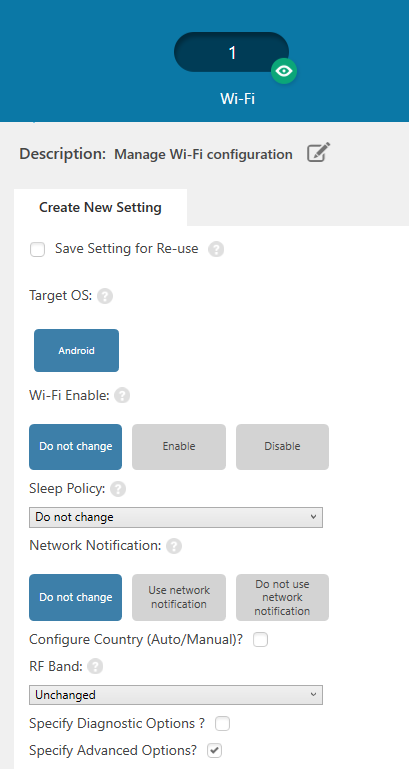Screen dimensions: 409x769
Task: Show help for Wi-Fi Enable
Action: [122, 395]
